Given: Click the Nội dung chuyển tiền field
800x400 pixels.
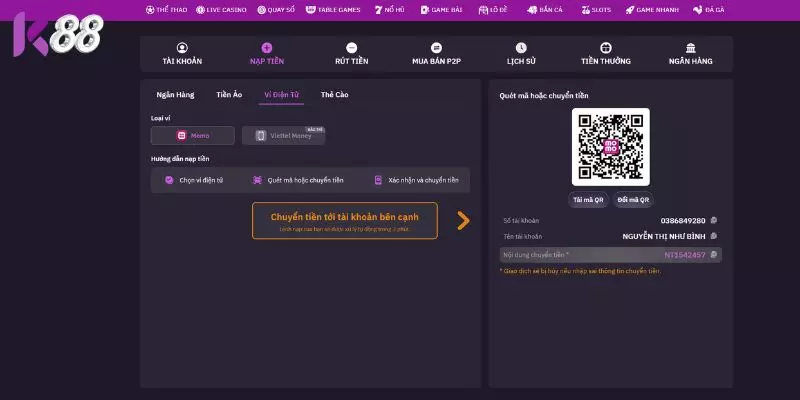Looking at the screenshot, I should pos(611,255).
